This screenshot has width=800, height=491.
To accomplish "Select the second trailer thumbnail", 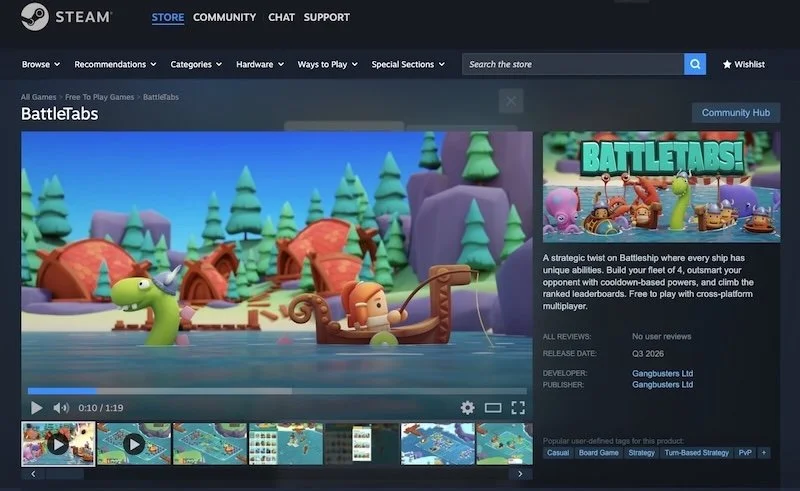I will pyautogui.click(x=134, y=444).
